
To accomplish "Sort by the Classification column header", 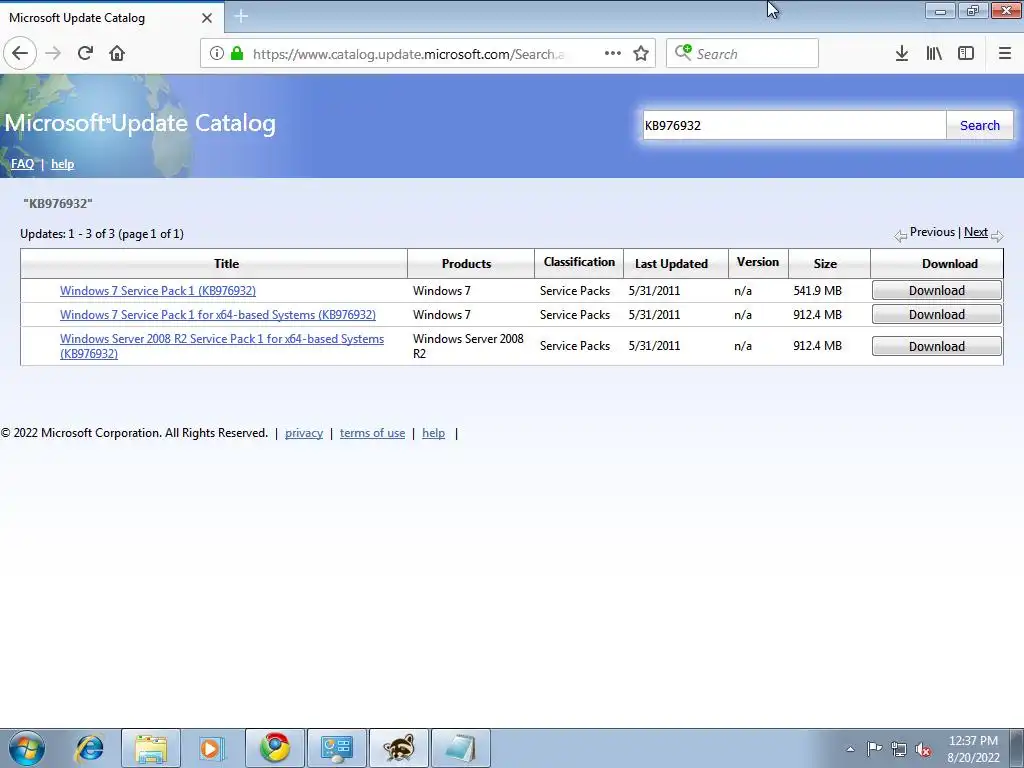I will pos(579,262).
